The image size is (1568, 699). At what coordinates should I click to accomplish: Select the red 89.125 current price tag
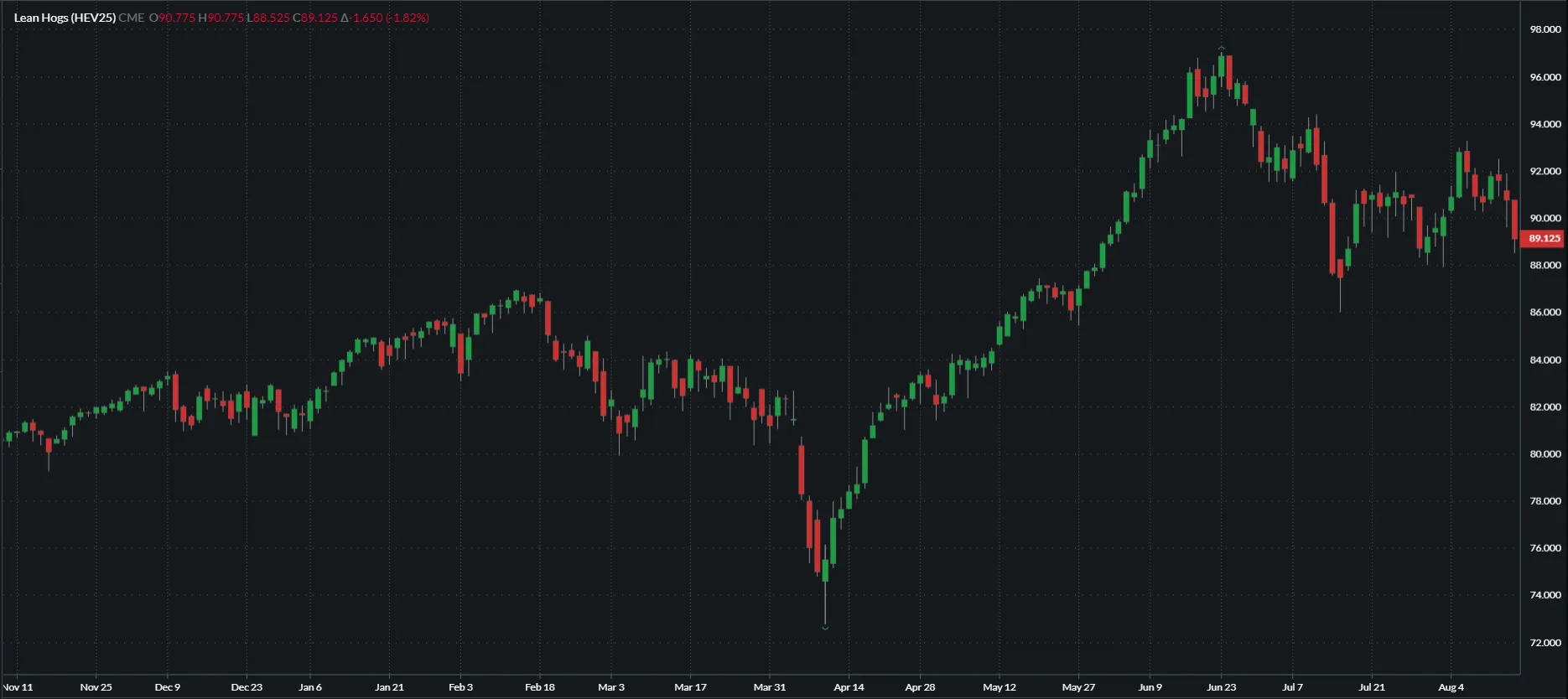(1543, 239)
